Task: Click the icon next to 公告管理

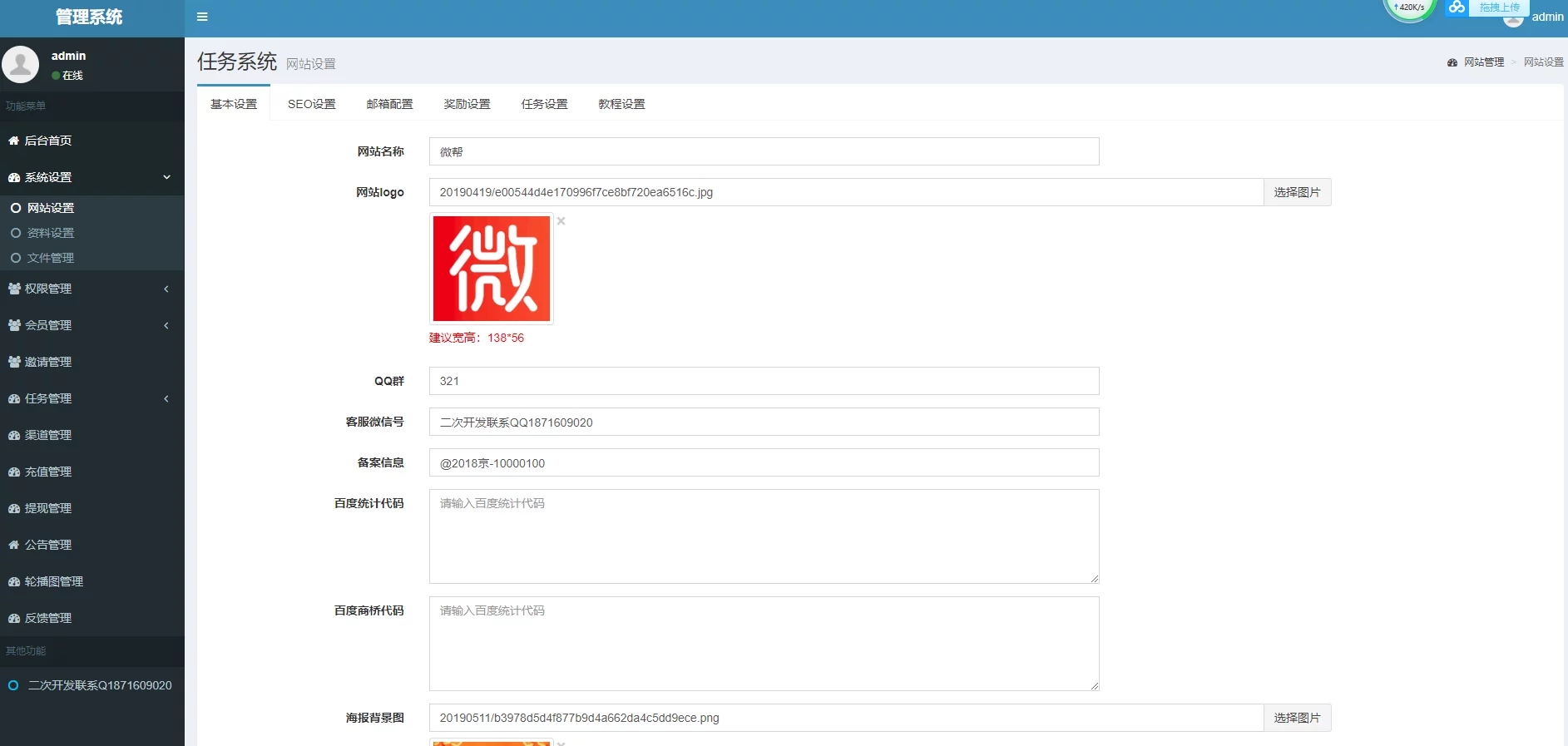Action: [x=13, y=545]
